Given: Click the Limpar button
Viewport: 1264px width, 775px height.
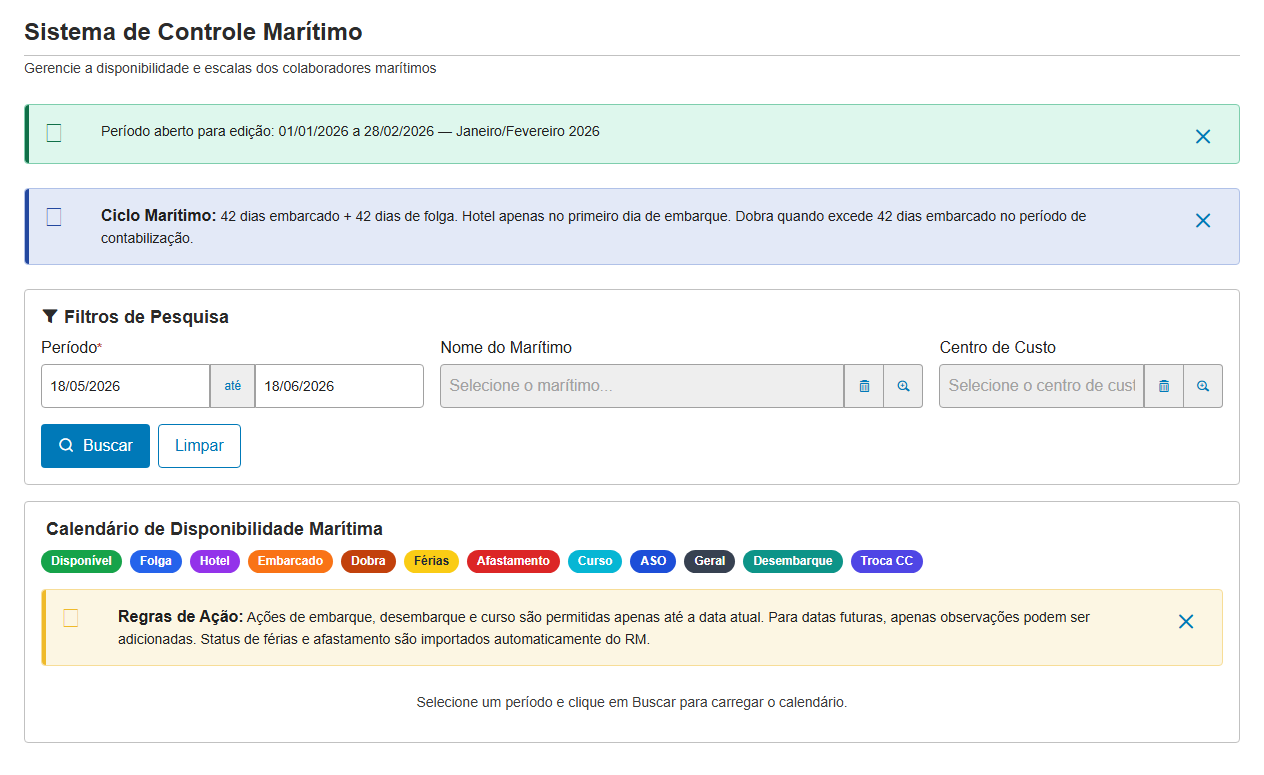Looking at the screenshot, I should tap(199, 446).
